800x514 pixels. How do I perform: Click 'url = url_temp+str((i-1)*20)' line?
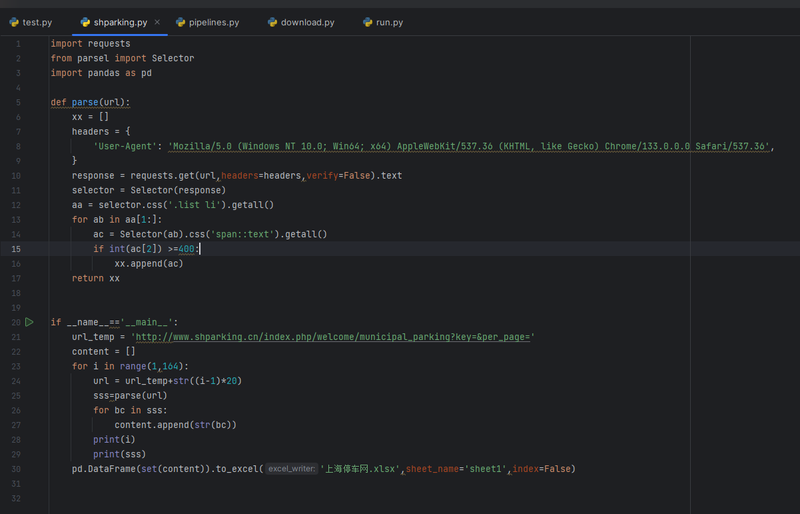pos(167,381)
